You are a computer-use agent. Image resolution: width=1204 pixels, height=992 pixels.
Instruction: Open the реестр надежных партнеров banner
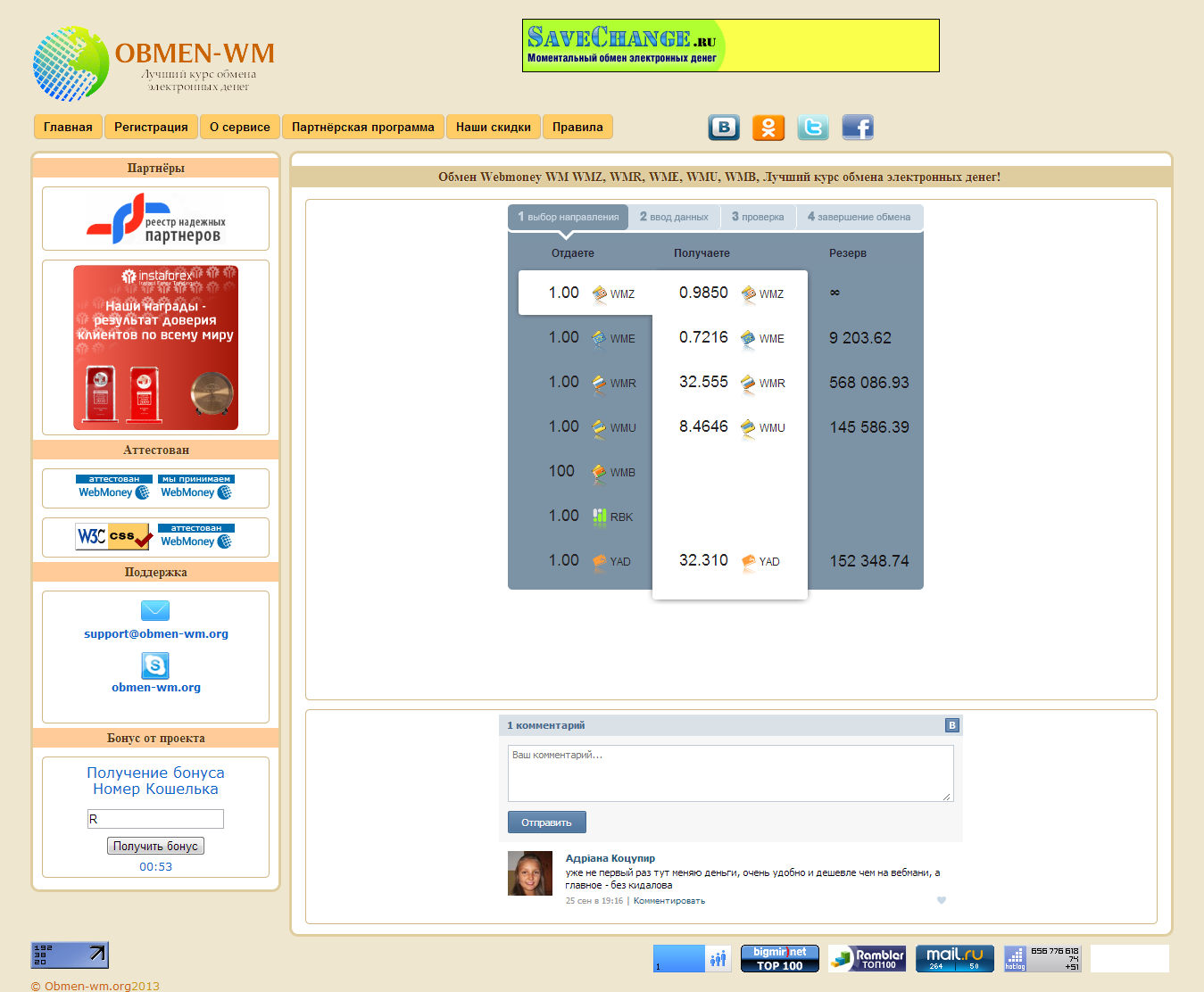pyautogui.click(x=155, y=219)
